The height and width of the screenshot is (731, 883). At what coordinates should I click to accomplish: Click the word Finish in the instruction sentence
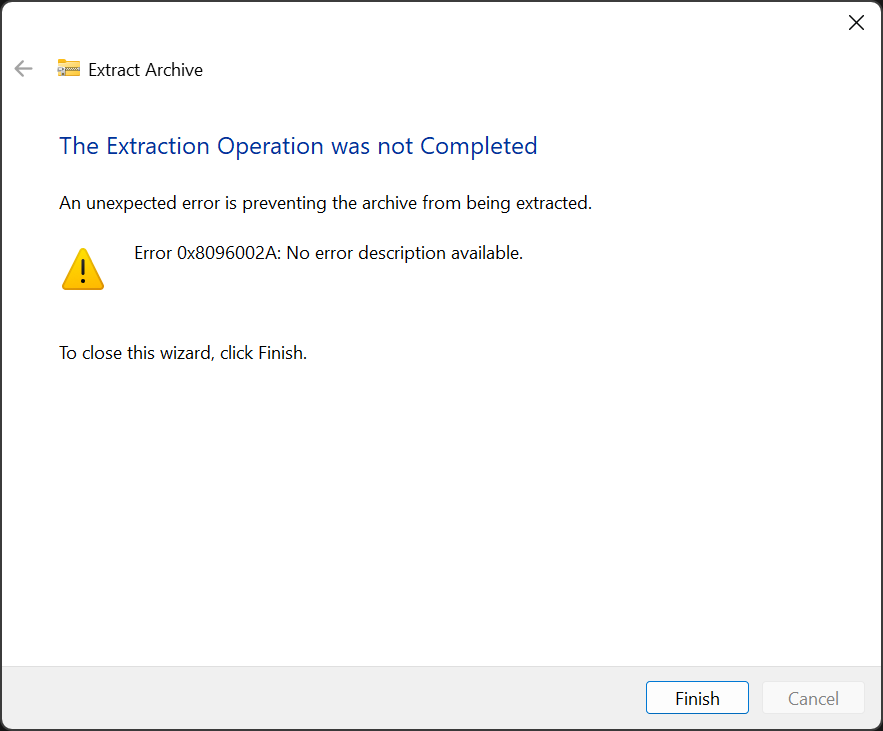coord(280,353)
